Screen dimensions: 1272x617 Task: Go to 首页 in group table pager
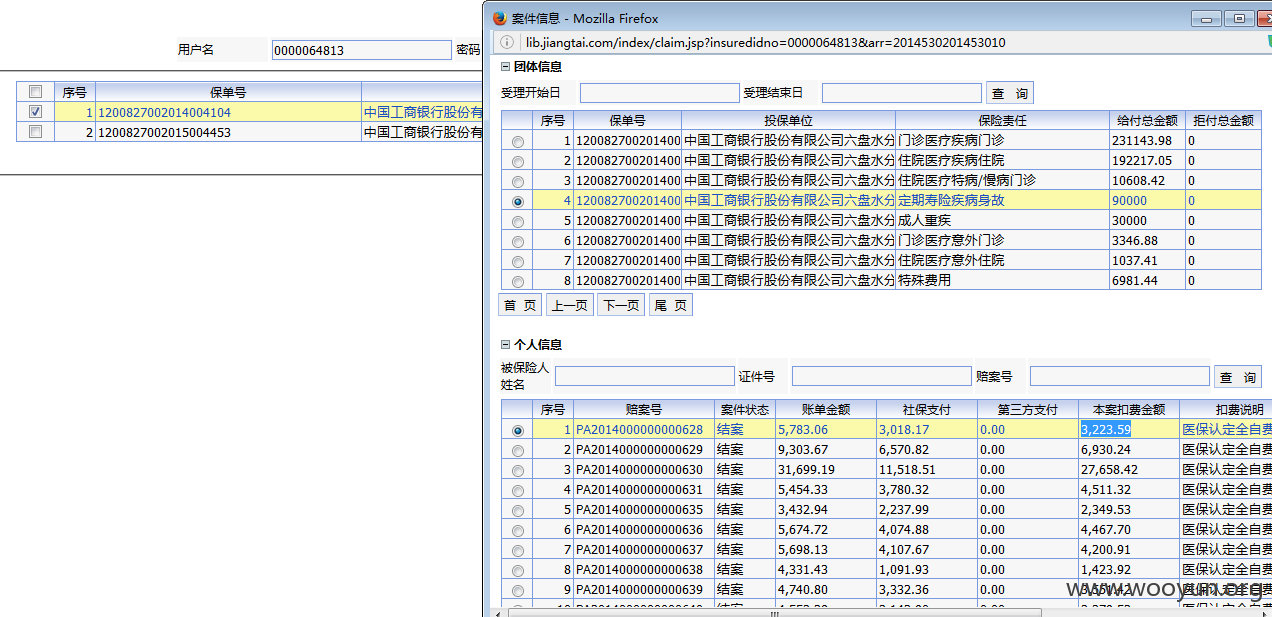coord(520,305)
